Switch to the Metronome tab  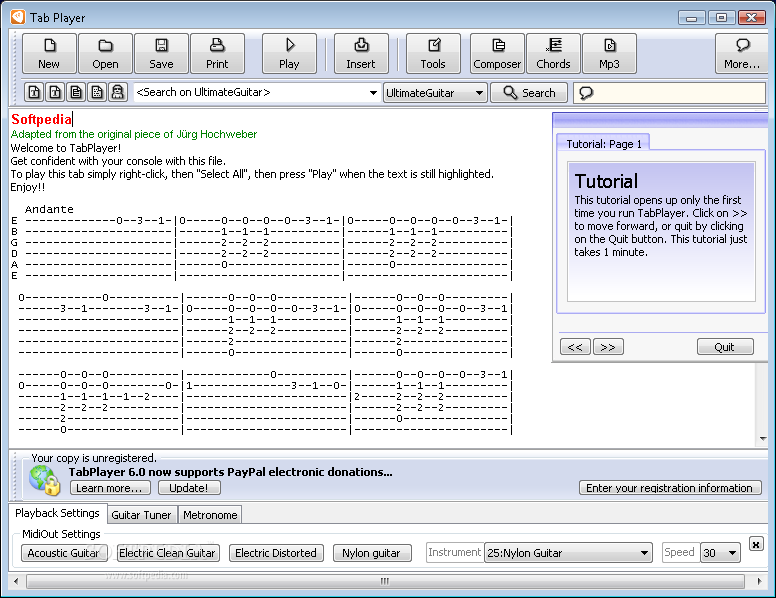click(210, 515)
